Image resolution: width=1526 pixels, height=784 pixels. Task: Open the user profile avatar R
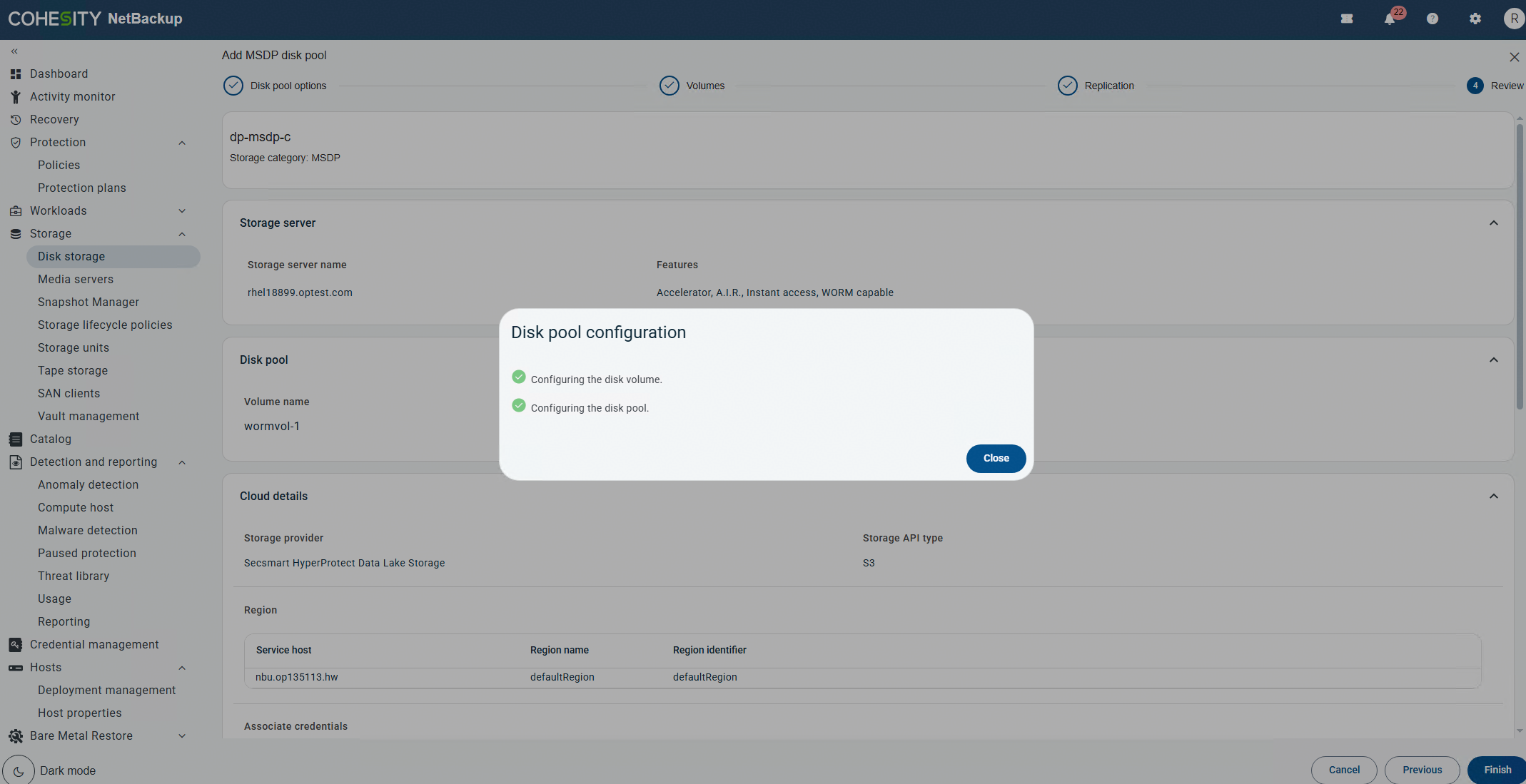tap(1514, 19)
